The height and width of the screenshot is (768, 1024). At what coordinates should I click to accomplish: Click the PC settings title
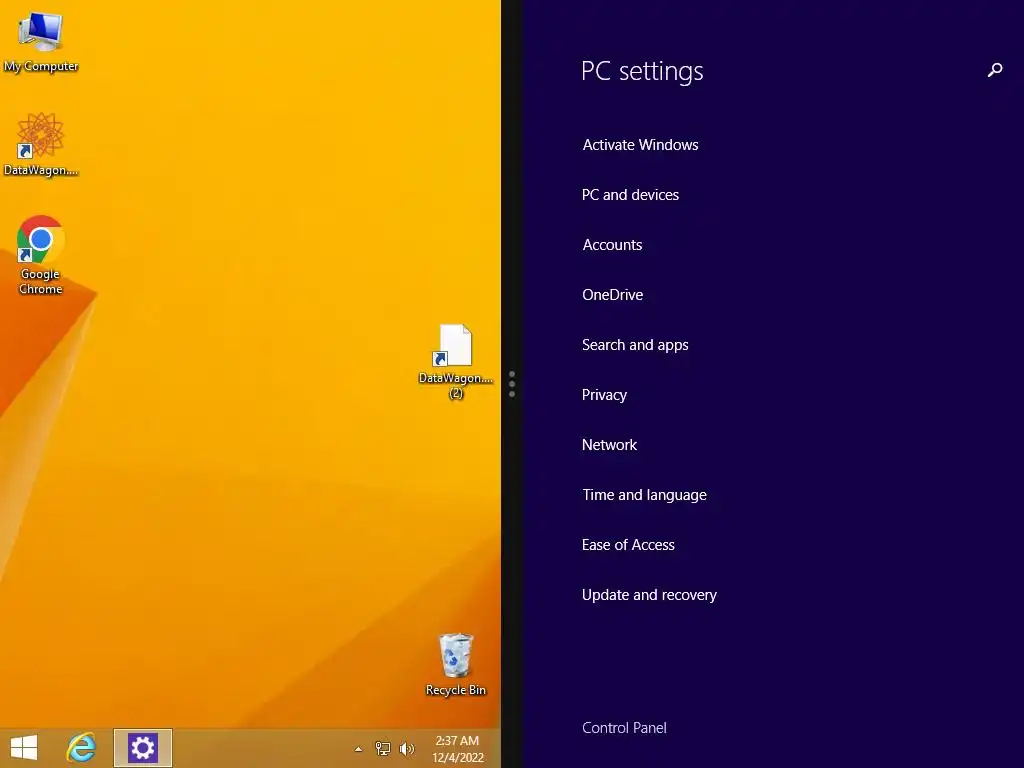tap(642, 71)
